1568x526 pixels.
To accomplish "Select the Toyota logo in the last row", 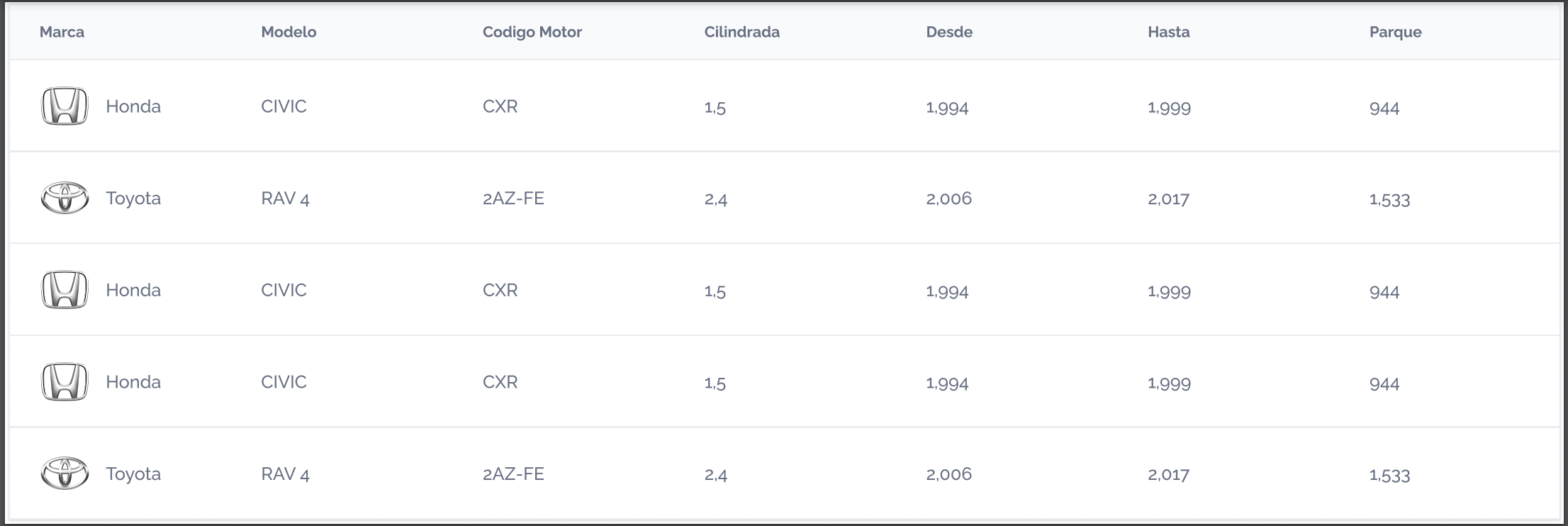I will pos(65,474).
